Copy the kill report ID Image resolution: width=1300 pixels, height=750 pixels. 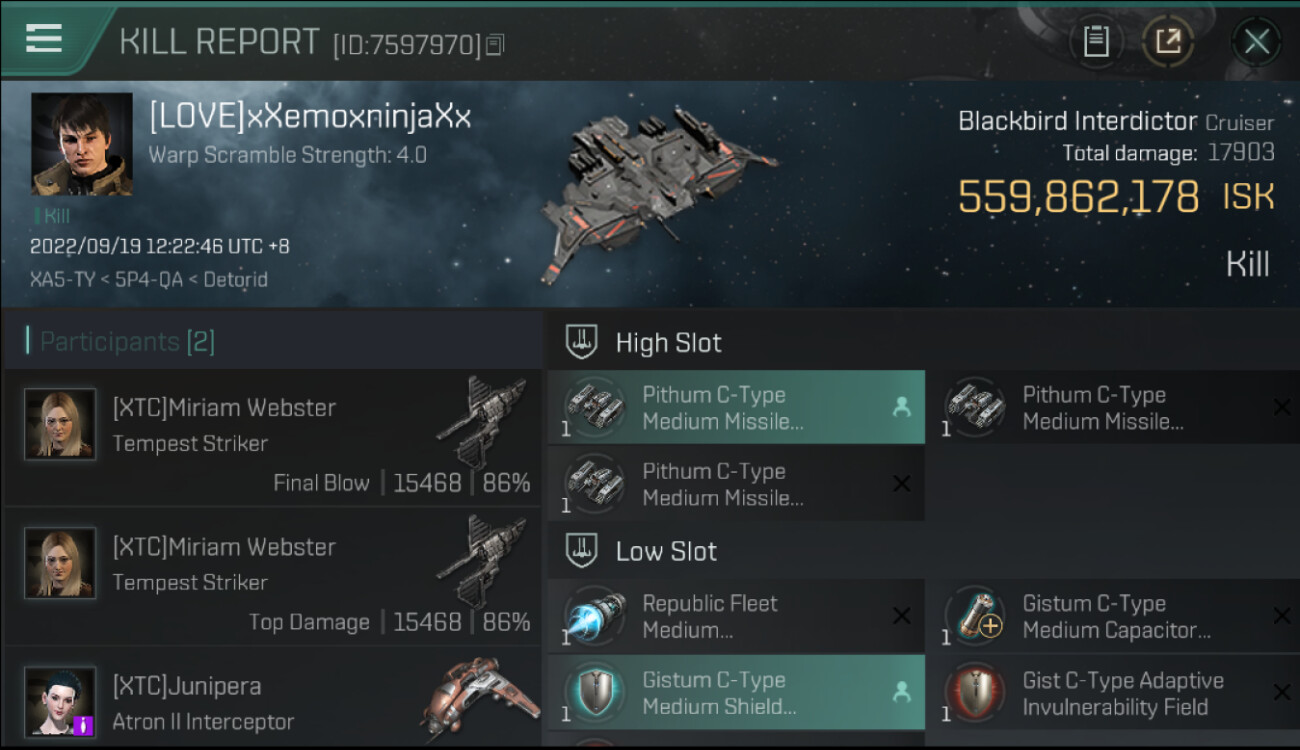496,44
